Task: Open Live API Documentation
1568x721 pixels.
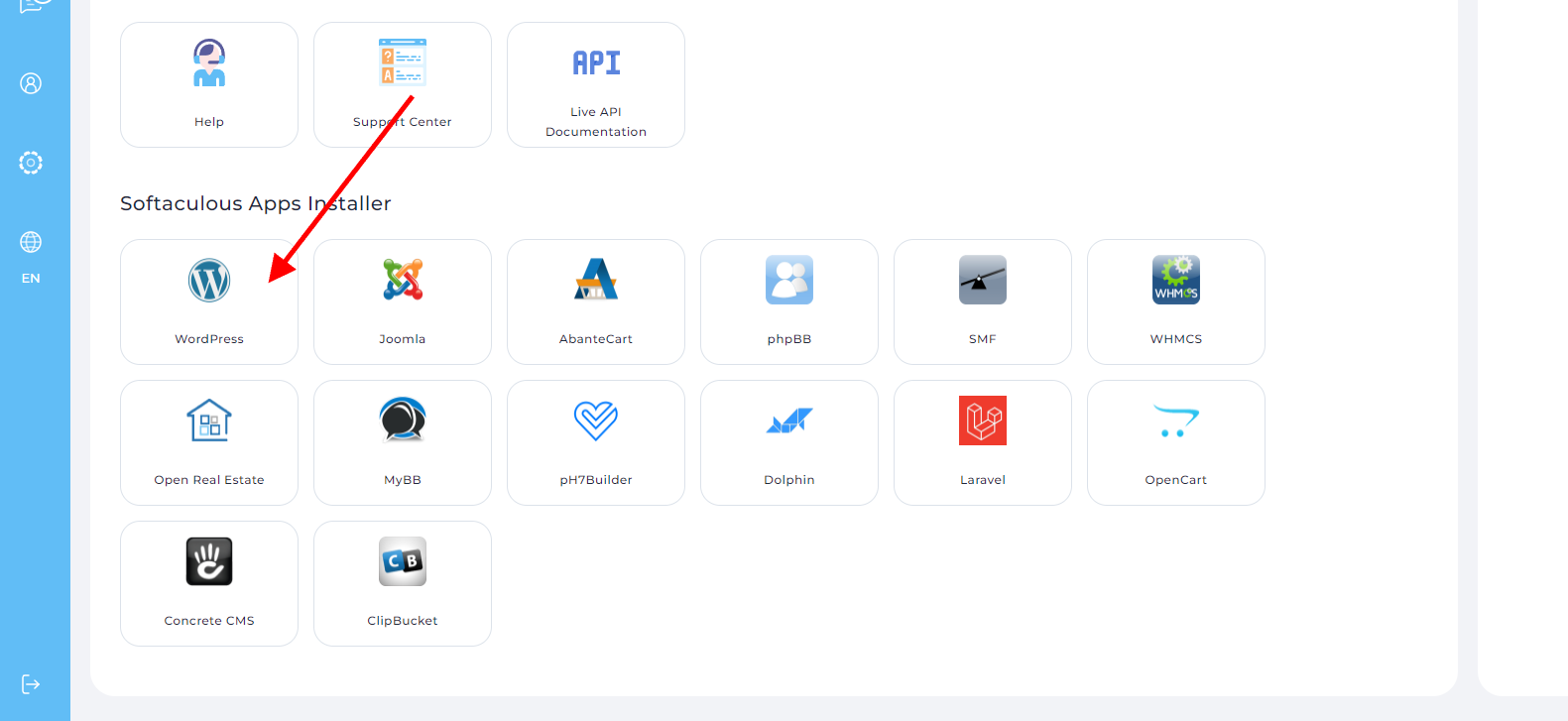Action: point(596,85)
